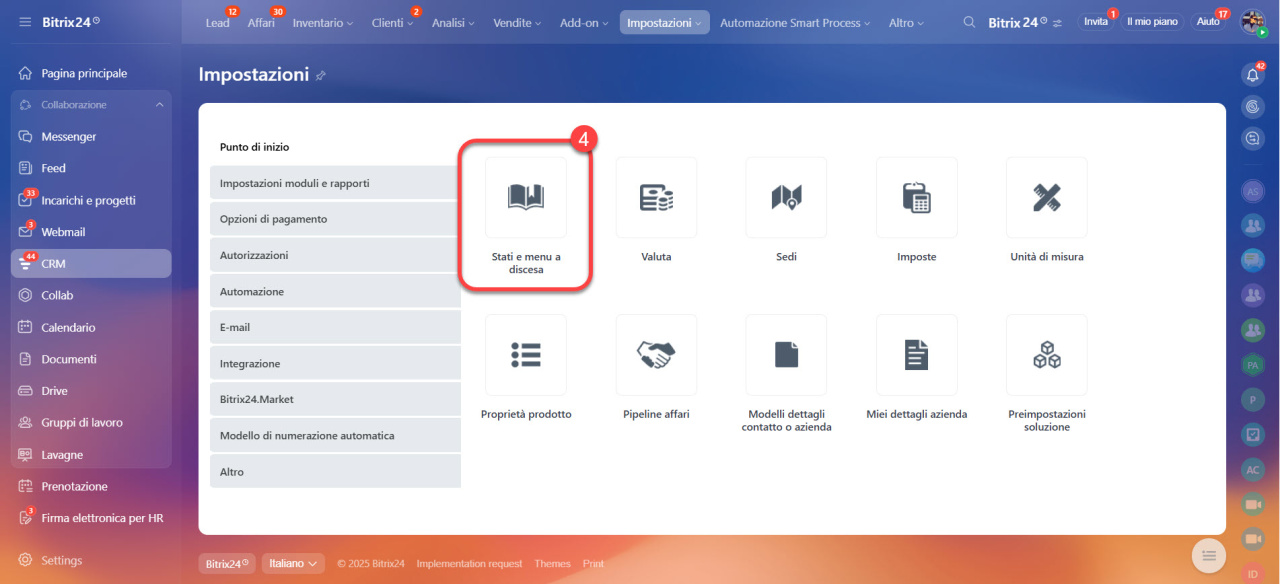Expand the Inventario dropdown menu
This screenshot has width=1280, height=584.
click(x=323, y=22)
